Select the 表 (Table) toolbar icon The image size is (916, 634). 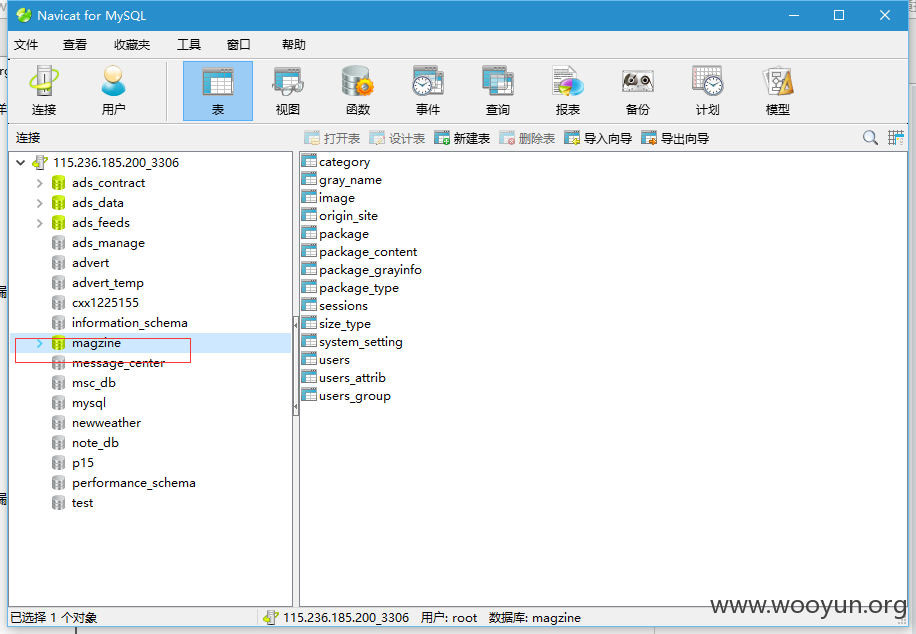coord(218,91)
